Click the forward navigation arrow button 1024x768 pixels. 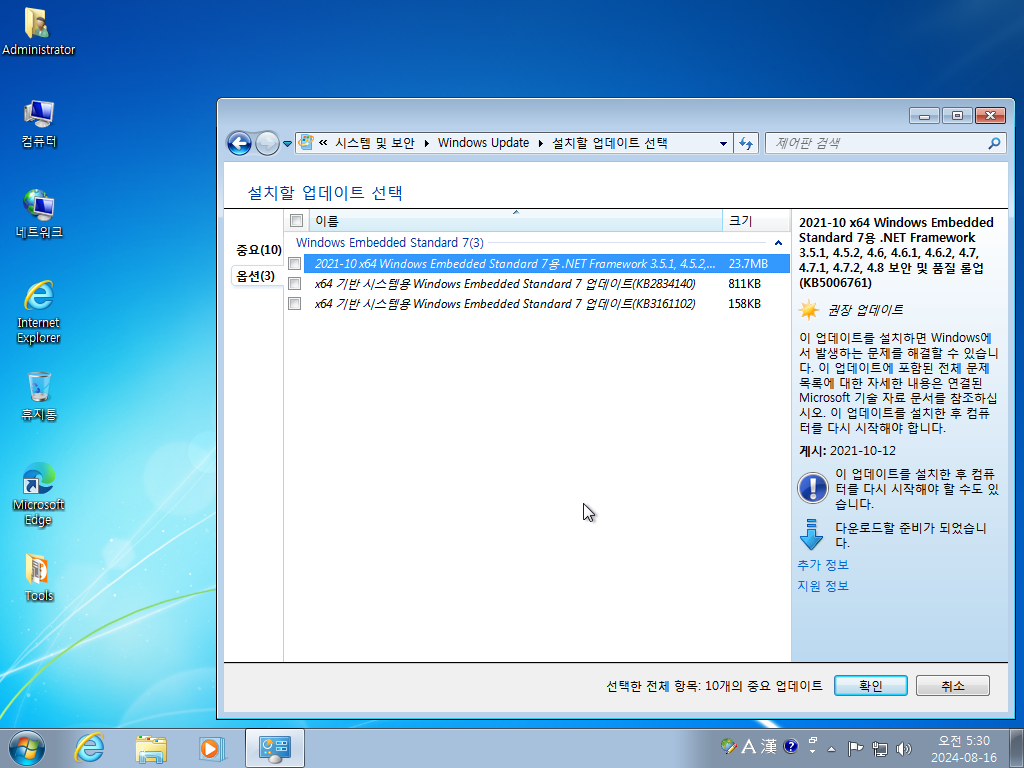[x=266, y=143]
